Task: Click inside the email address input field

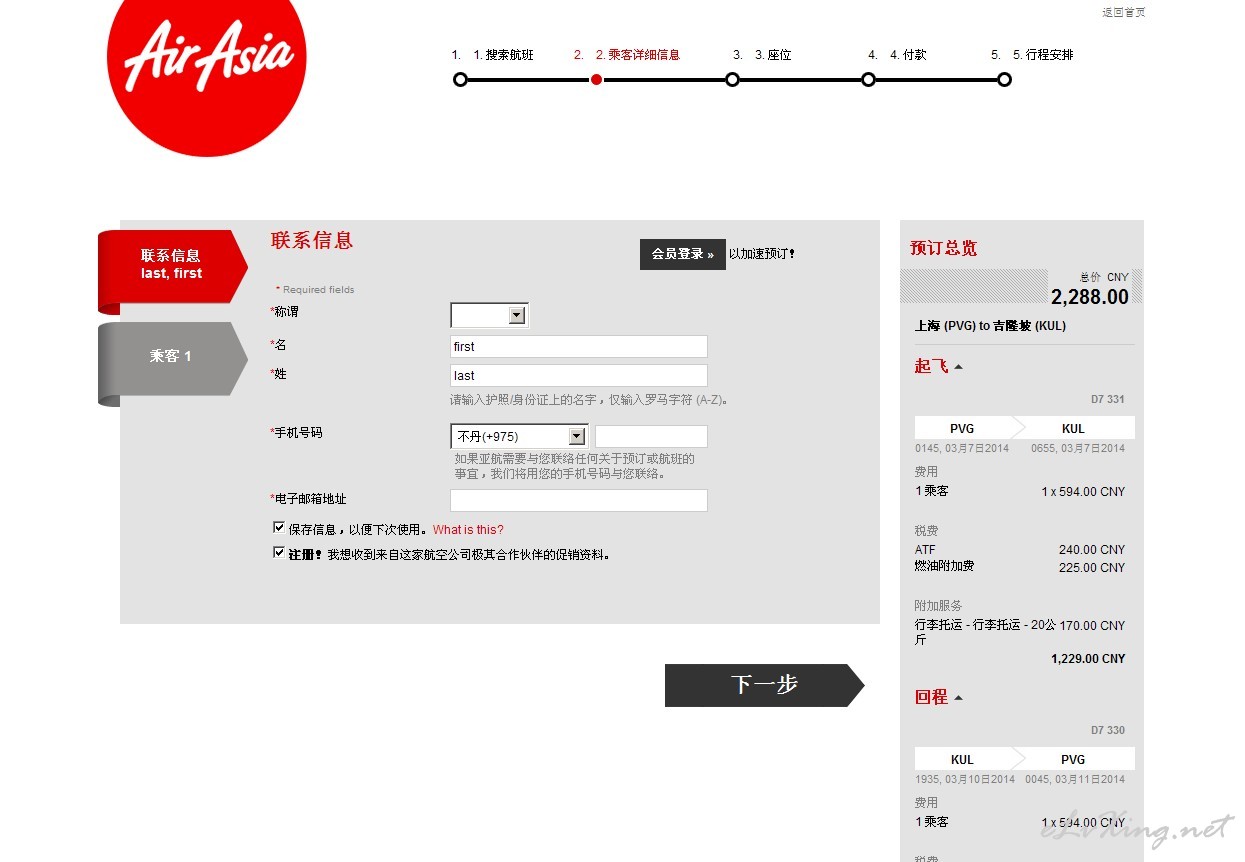Action: 578,500
